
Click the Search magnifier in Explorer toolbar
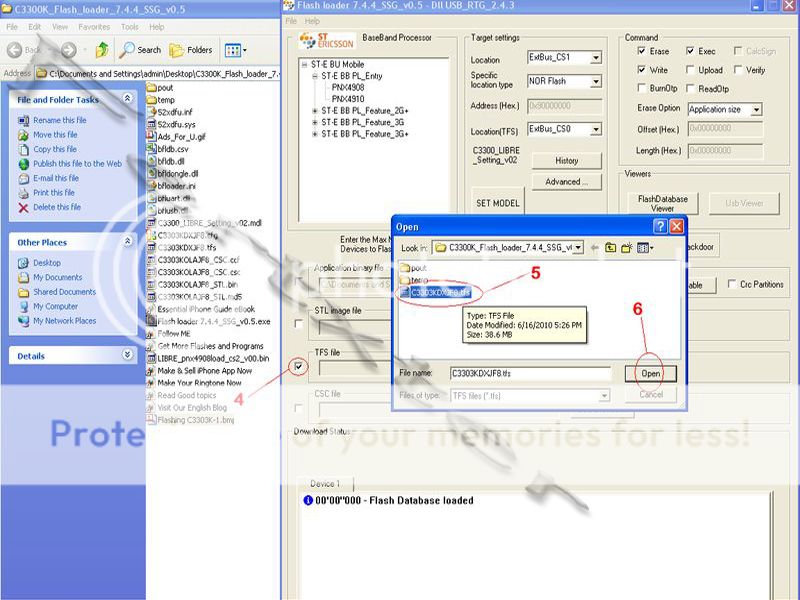coord(128,49)
